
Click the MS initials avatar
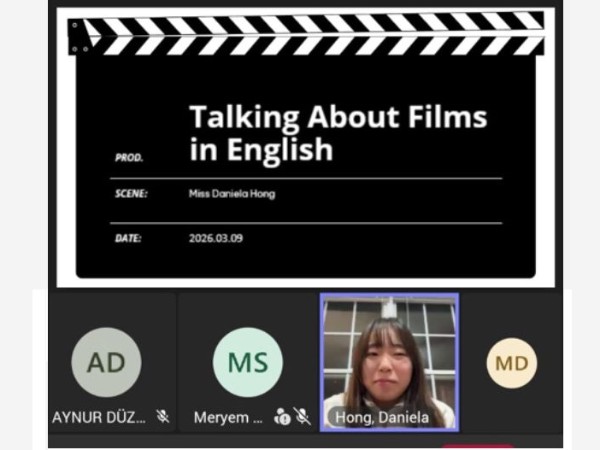247,362
